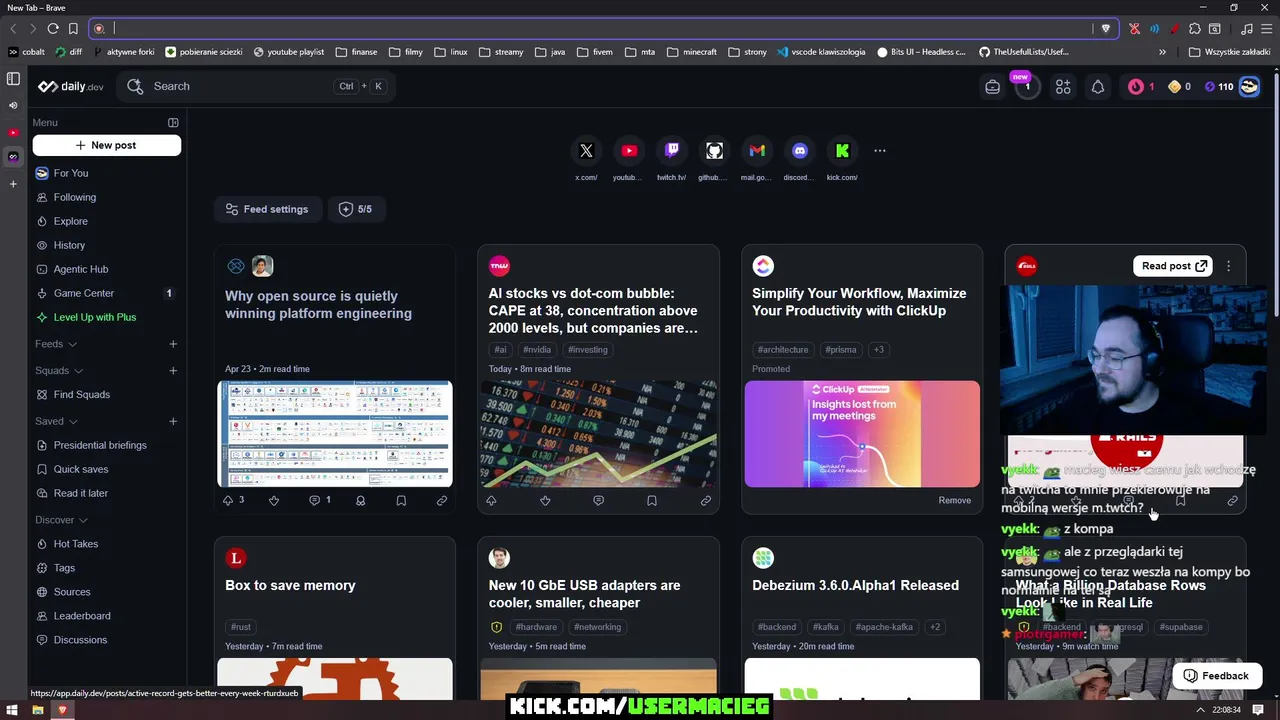The image size is (1280, 720).
Task: Open the Twitch shortcut icon
Action: click(x=672, y=151)
